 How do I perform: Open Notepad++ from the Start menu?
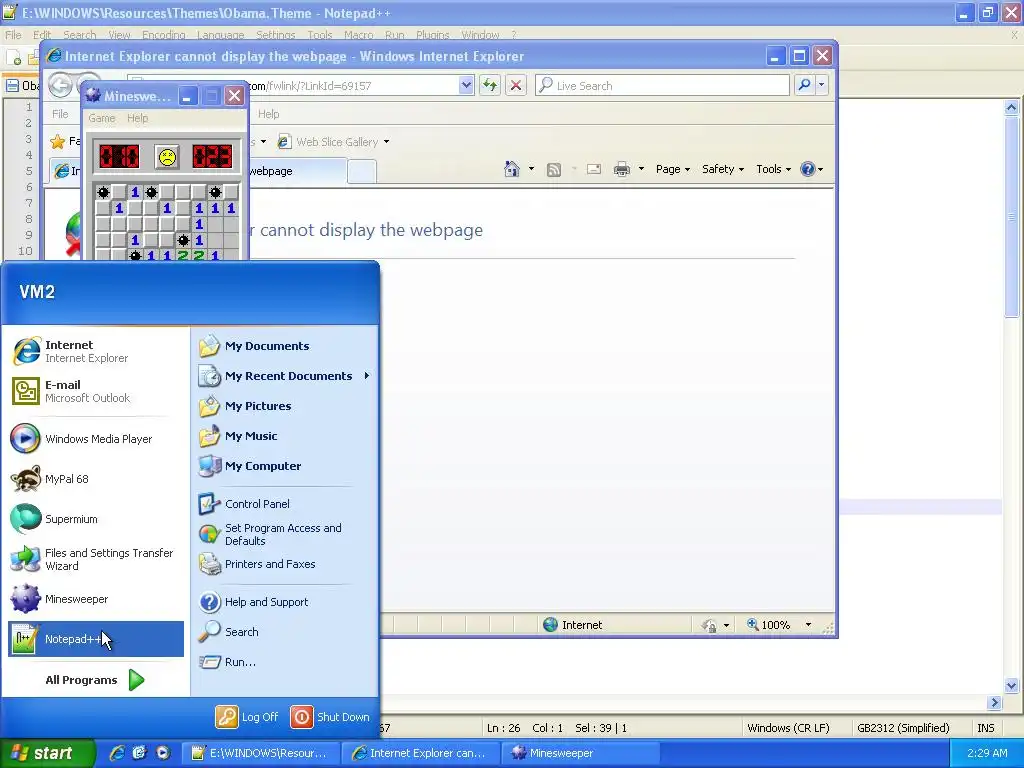pos(95,639)
